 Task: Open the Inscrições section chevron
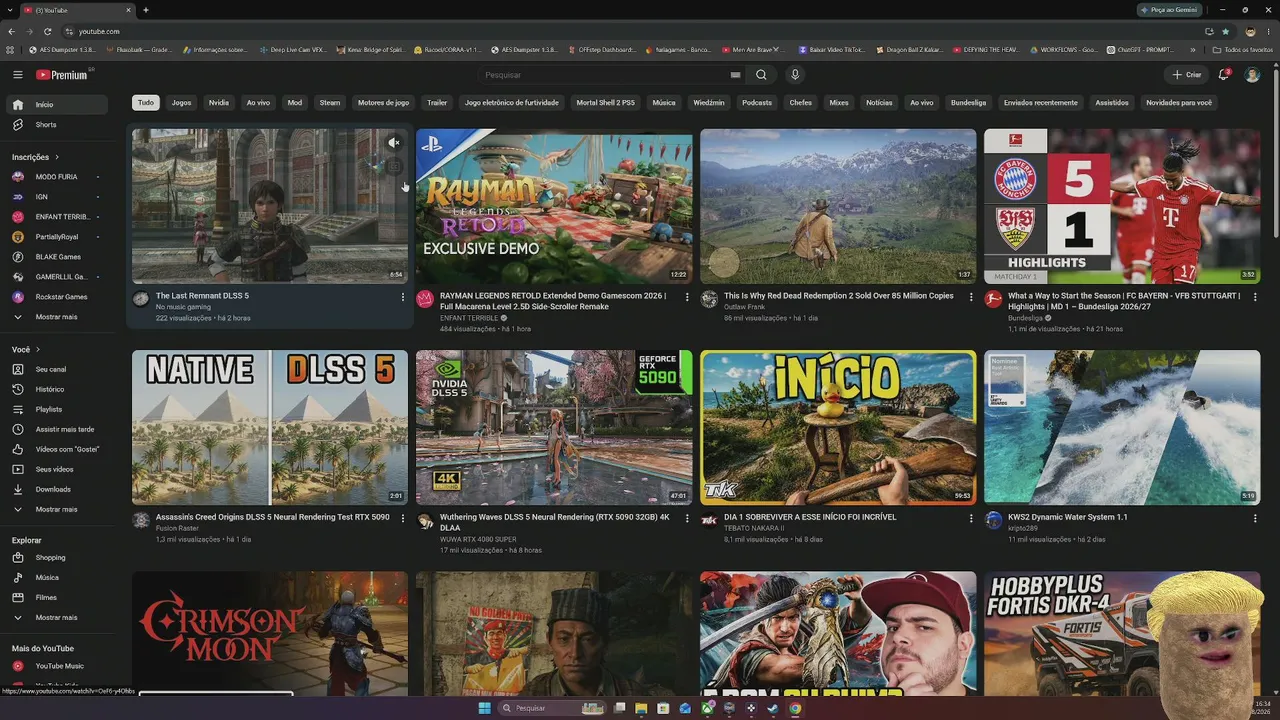[57, 157]
